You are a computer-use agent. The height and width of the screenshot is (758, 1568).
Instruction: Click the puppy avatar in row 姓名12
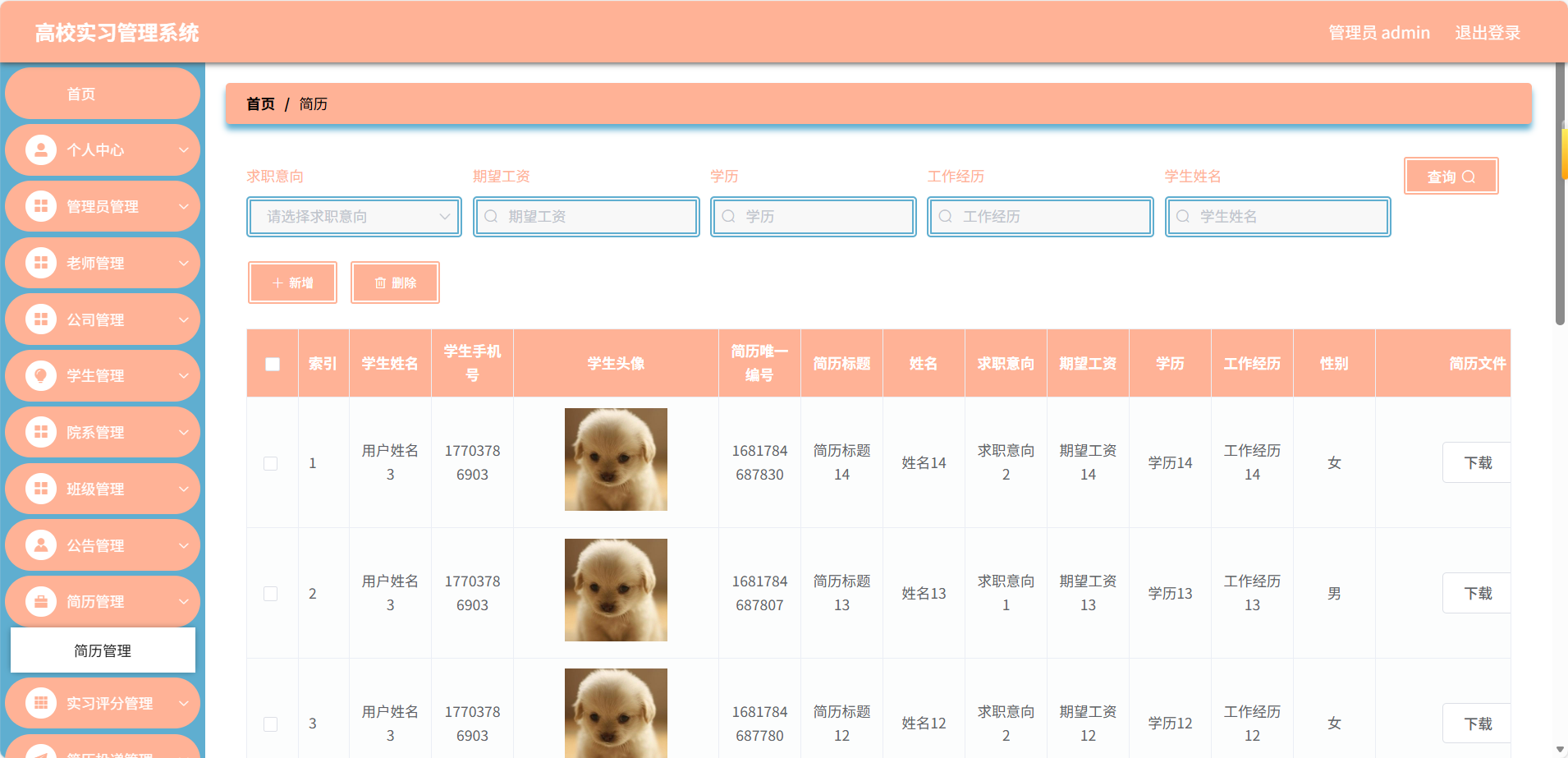616,713
